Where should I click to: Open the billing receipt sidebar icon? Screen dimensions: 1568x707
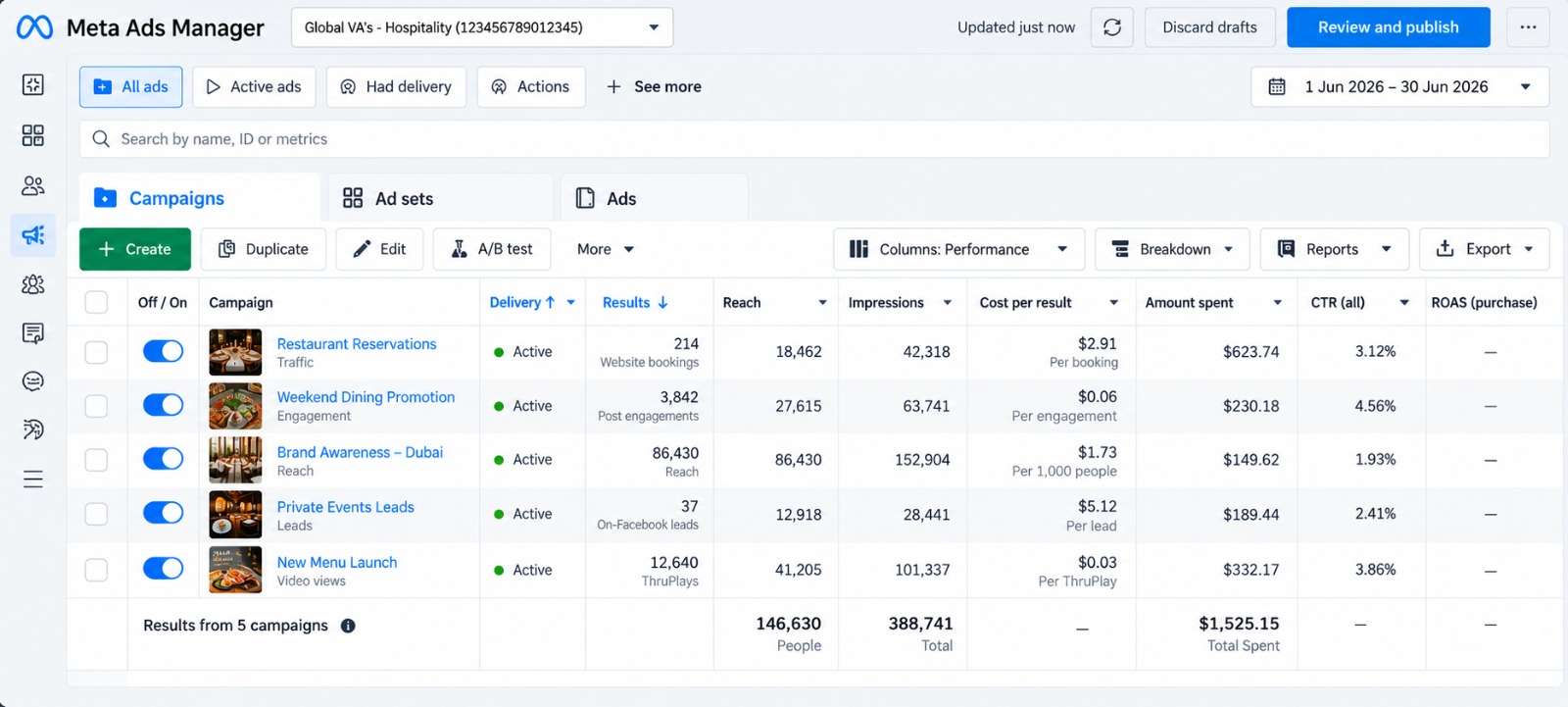coord(33,333)
